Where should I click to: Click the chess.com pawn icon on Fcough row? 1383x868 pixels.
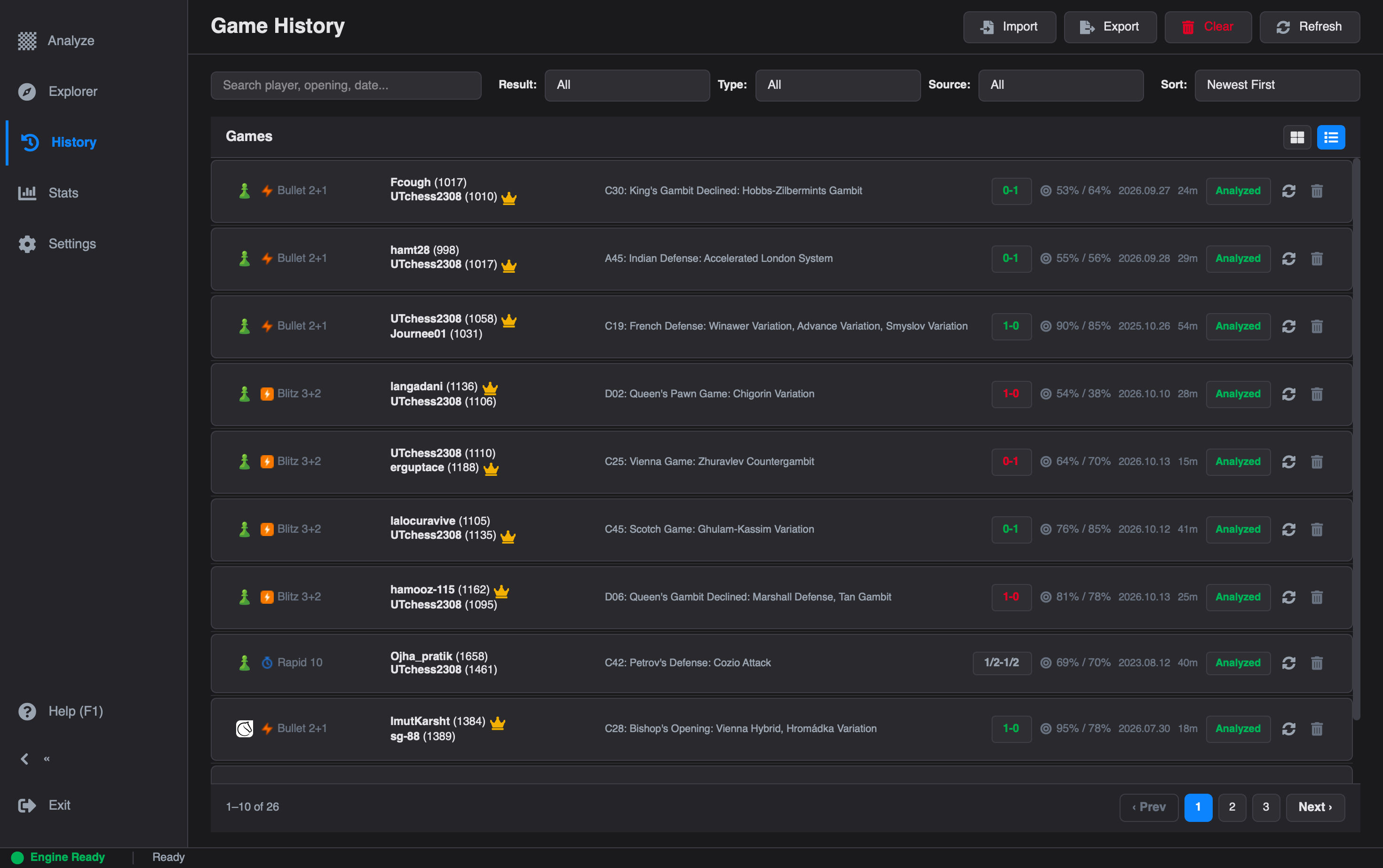coord(245,190)
